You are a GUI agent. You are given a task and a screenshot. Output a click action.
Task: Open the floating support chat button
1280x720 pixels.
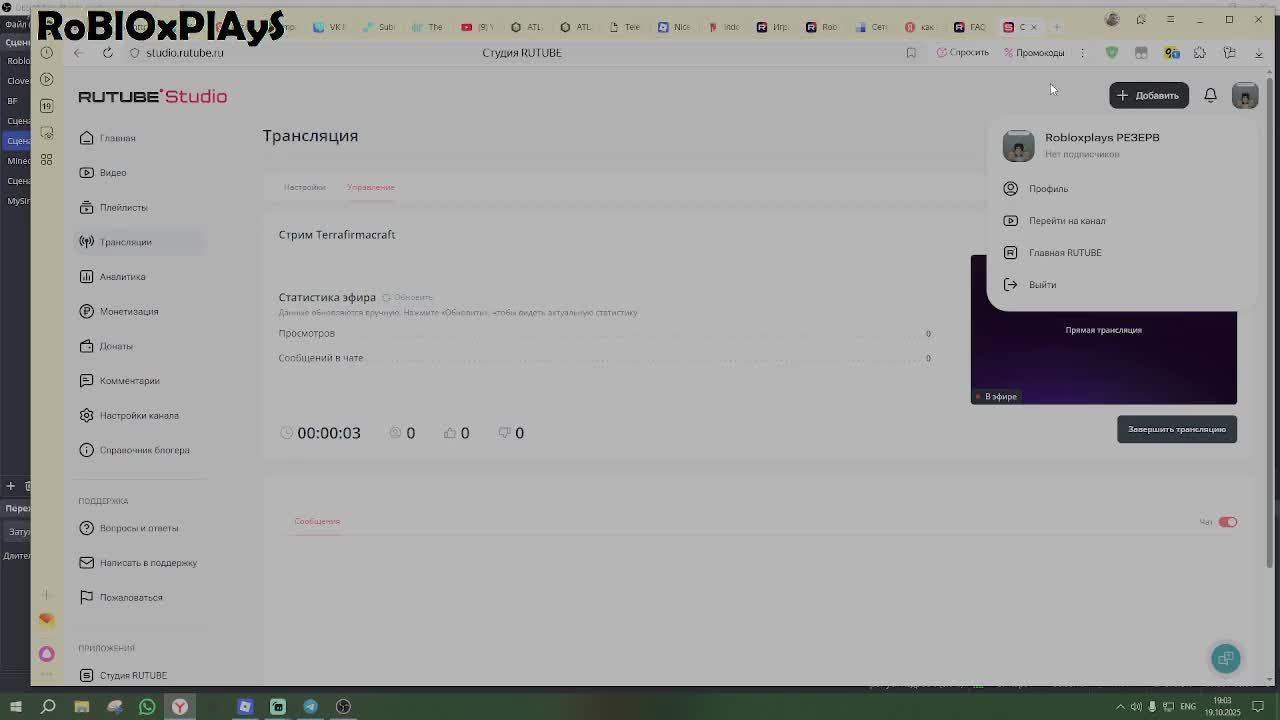click(1226, 658)
